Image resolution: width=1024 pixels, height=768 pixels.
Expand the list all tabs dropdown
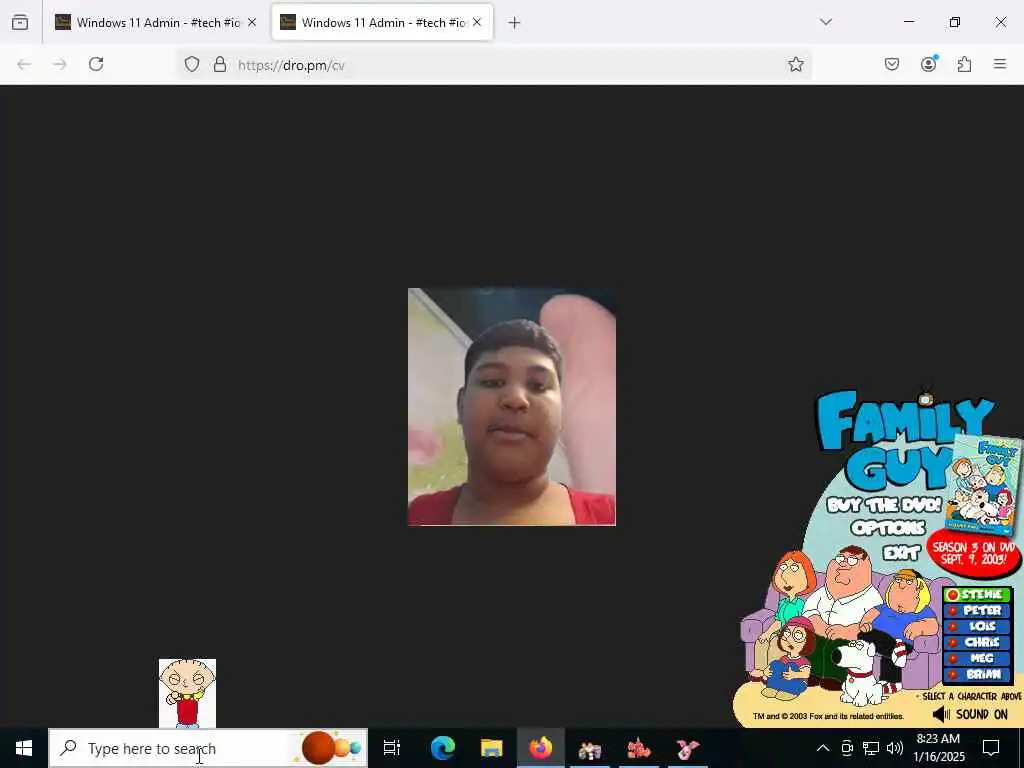click(x=826, y=22)
